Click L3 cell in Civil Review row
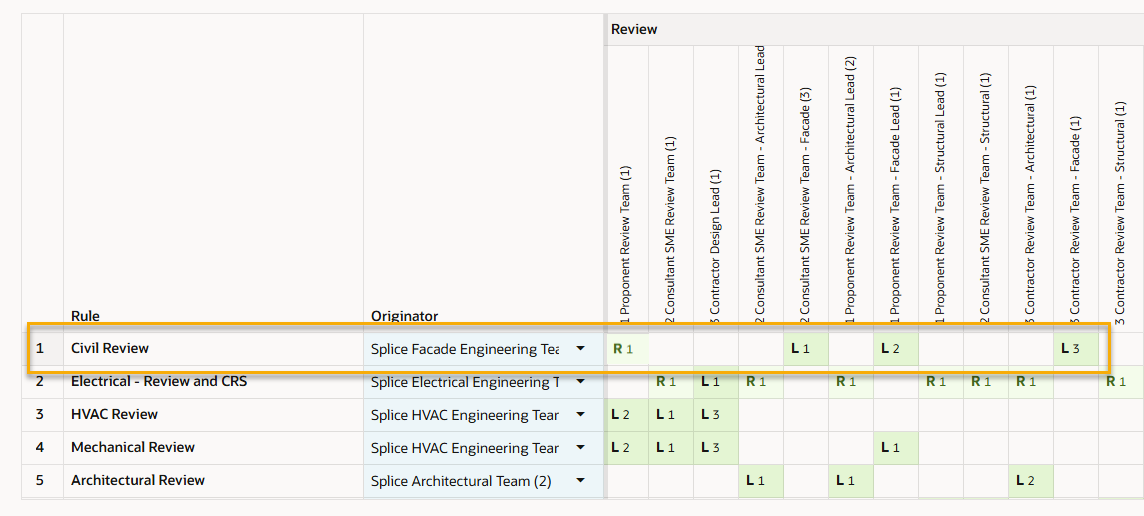Image resolution: width=1144 pixels, height=516 pixels. coord(1075,349)
